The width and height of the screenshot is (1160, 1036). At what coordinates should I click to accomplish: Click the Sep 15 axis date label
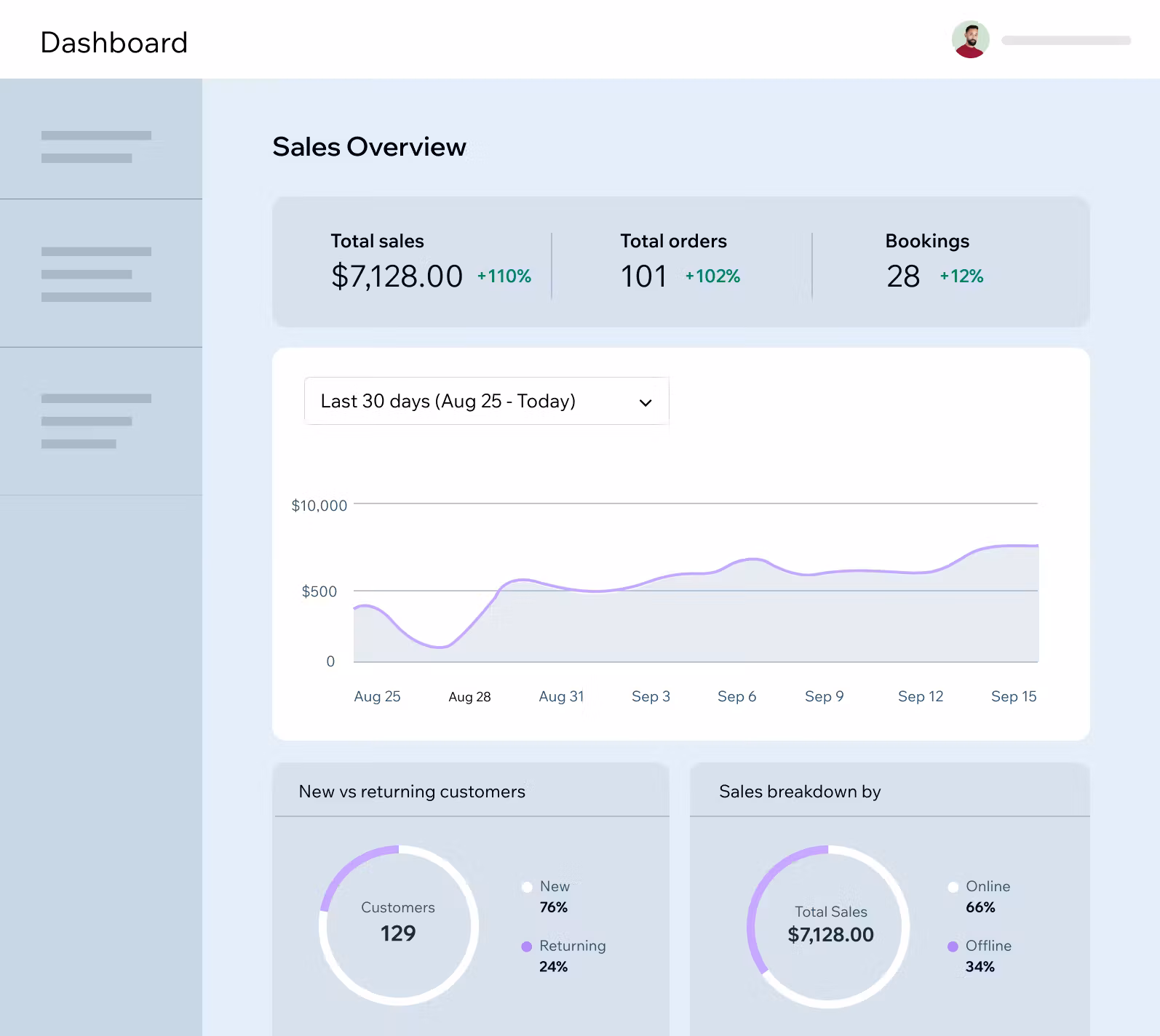[1013, 696]
